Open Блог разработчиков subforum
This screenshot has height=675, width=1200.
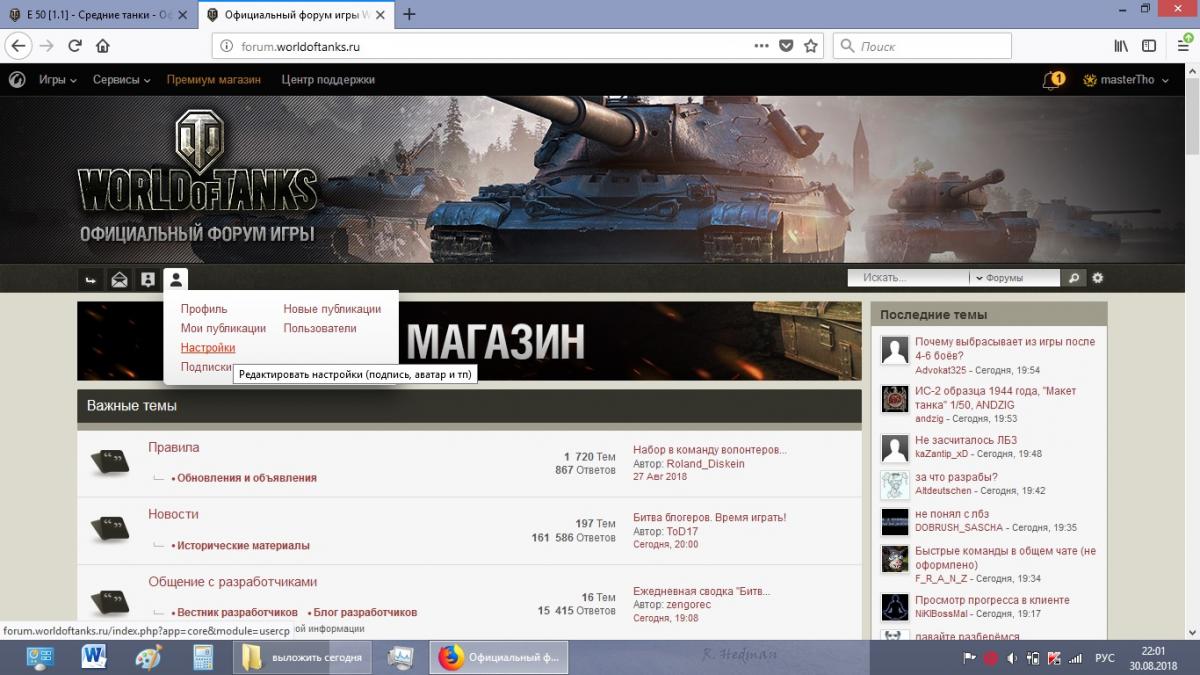(x=365, y=612)
